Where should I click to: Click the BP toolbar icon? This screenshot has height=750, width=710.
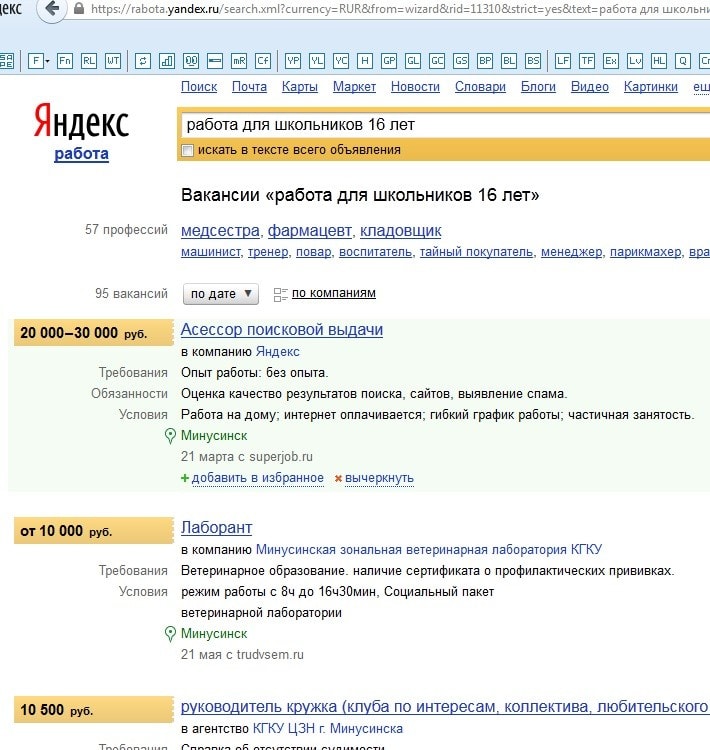[485, 61]
